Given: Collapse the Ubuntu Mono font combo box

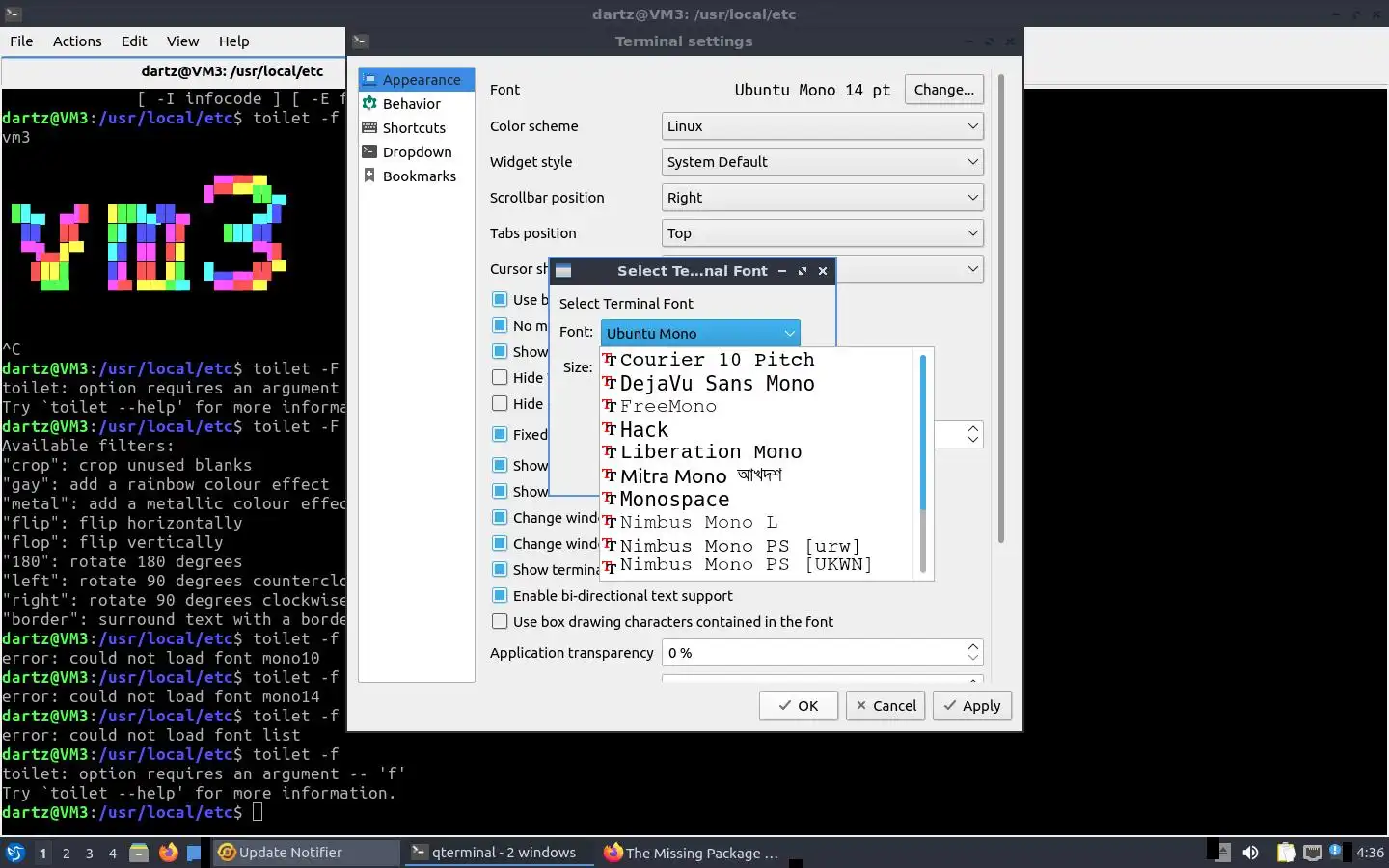Looking at the screenshot, I should (x=700, y=333).
